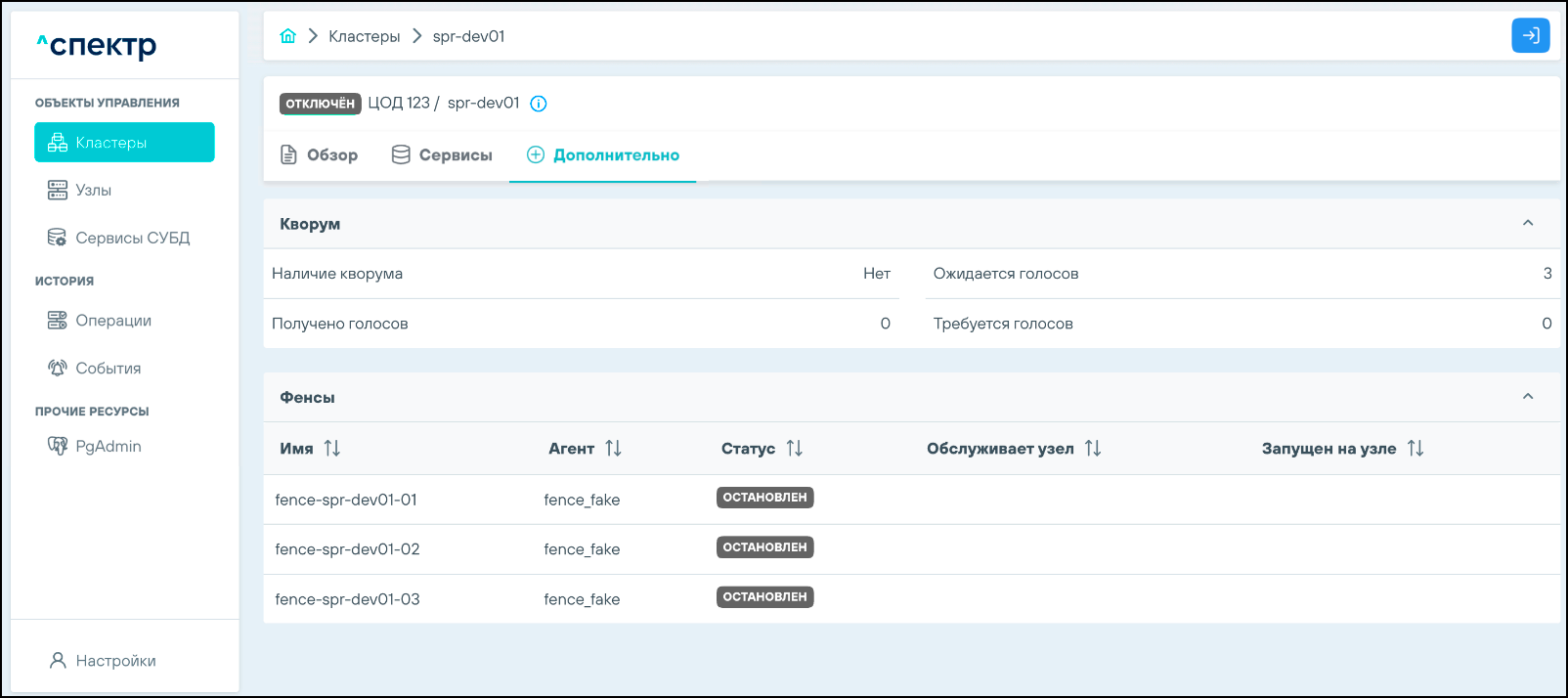Open Настройки at sidebar bottom

115,661
